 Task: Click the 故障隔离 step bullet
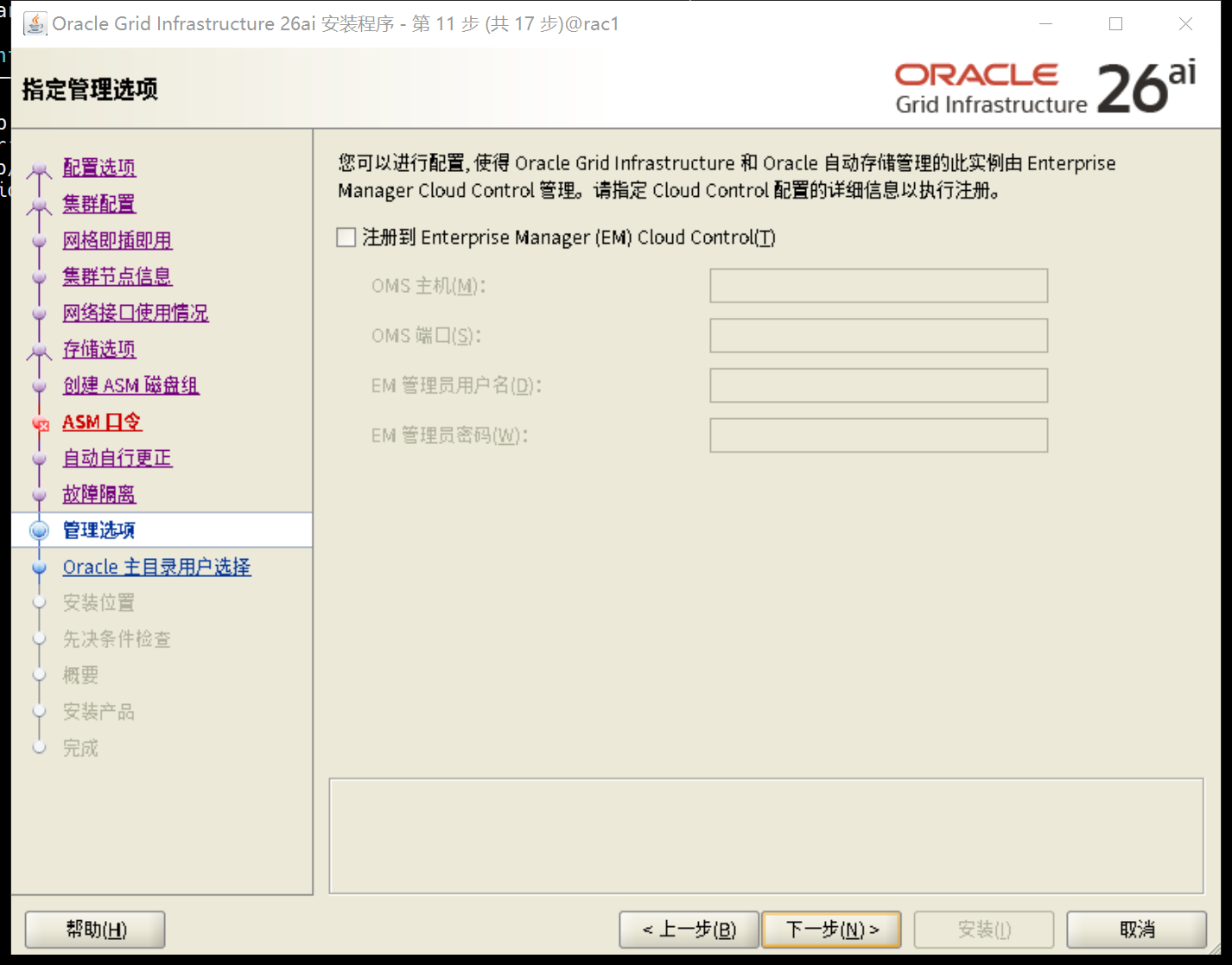(x=39, y=495)
